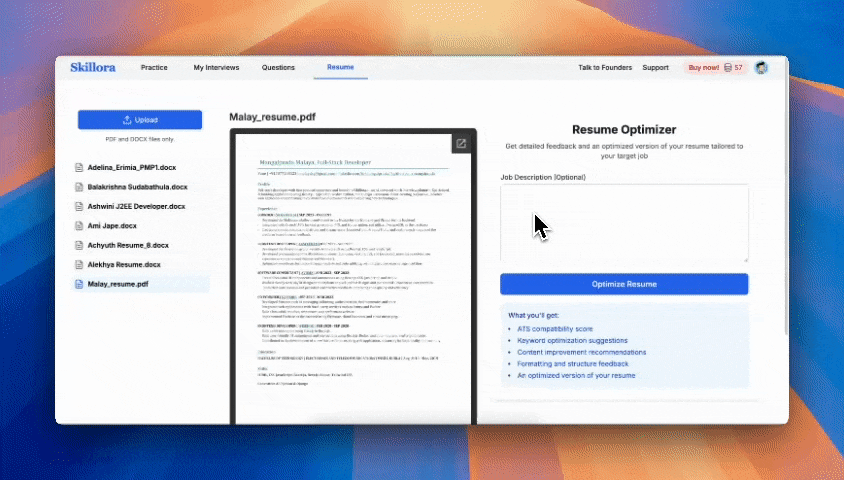Click the upload arrow icon in Upload button
The image size is (844, 480).
pos(127,120)
